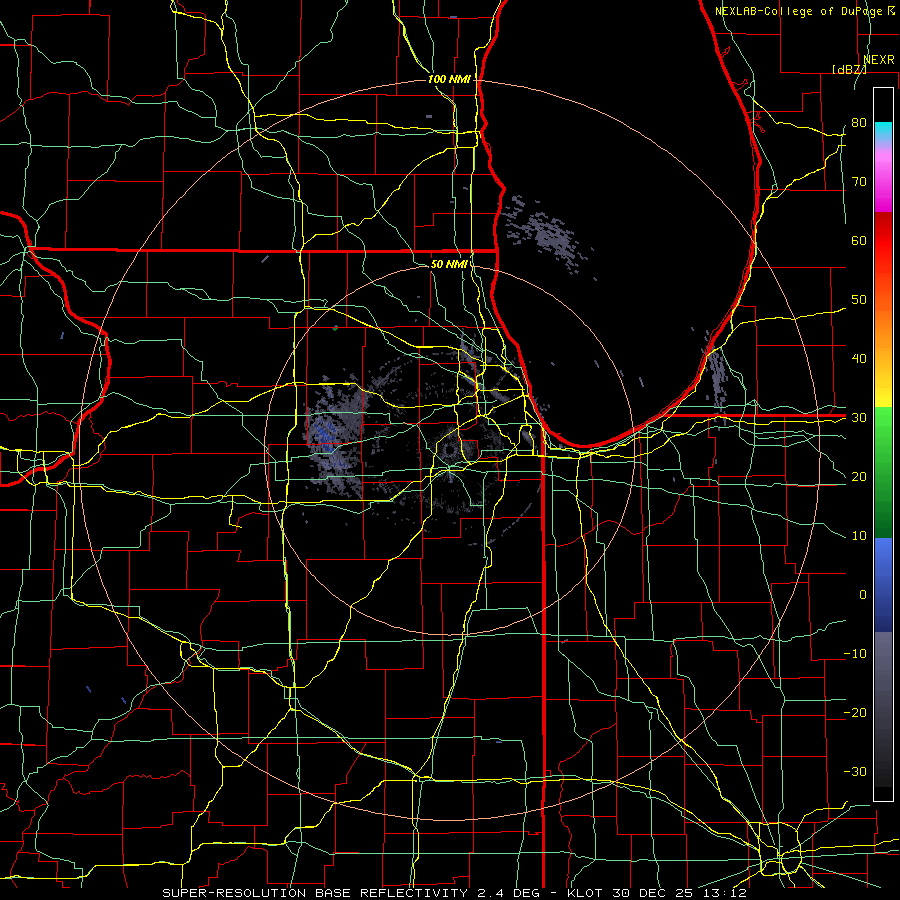Select the -20 value on the dBZ scale
The image size is (900, 900).
(855, 712)
